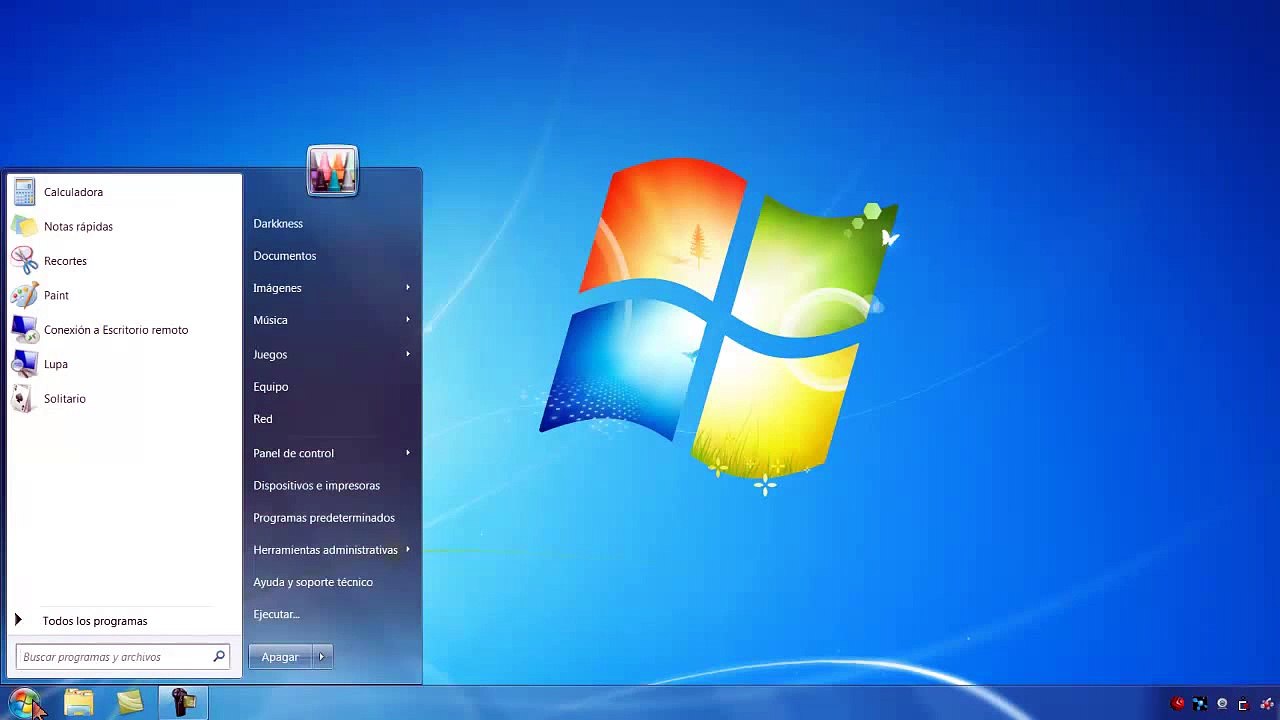The height and width of the screenshot is (720, 1280).
Task: Open the Solitario card game
Action: click(x=124, y=399)
